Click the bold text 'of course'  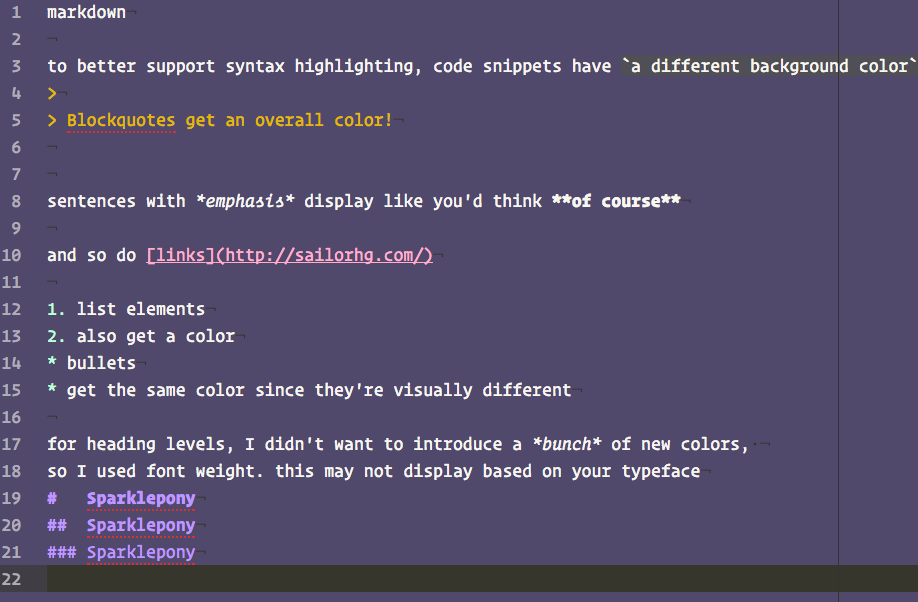click(x=616, y=201)
